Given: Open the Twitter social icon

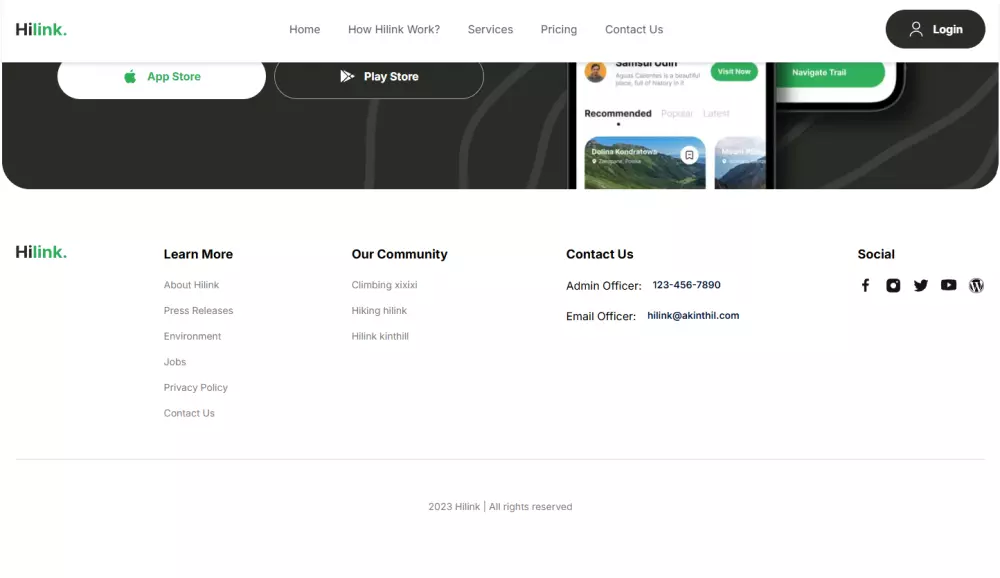Looking at the screenshot, I should (x=920, y=285).
